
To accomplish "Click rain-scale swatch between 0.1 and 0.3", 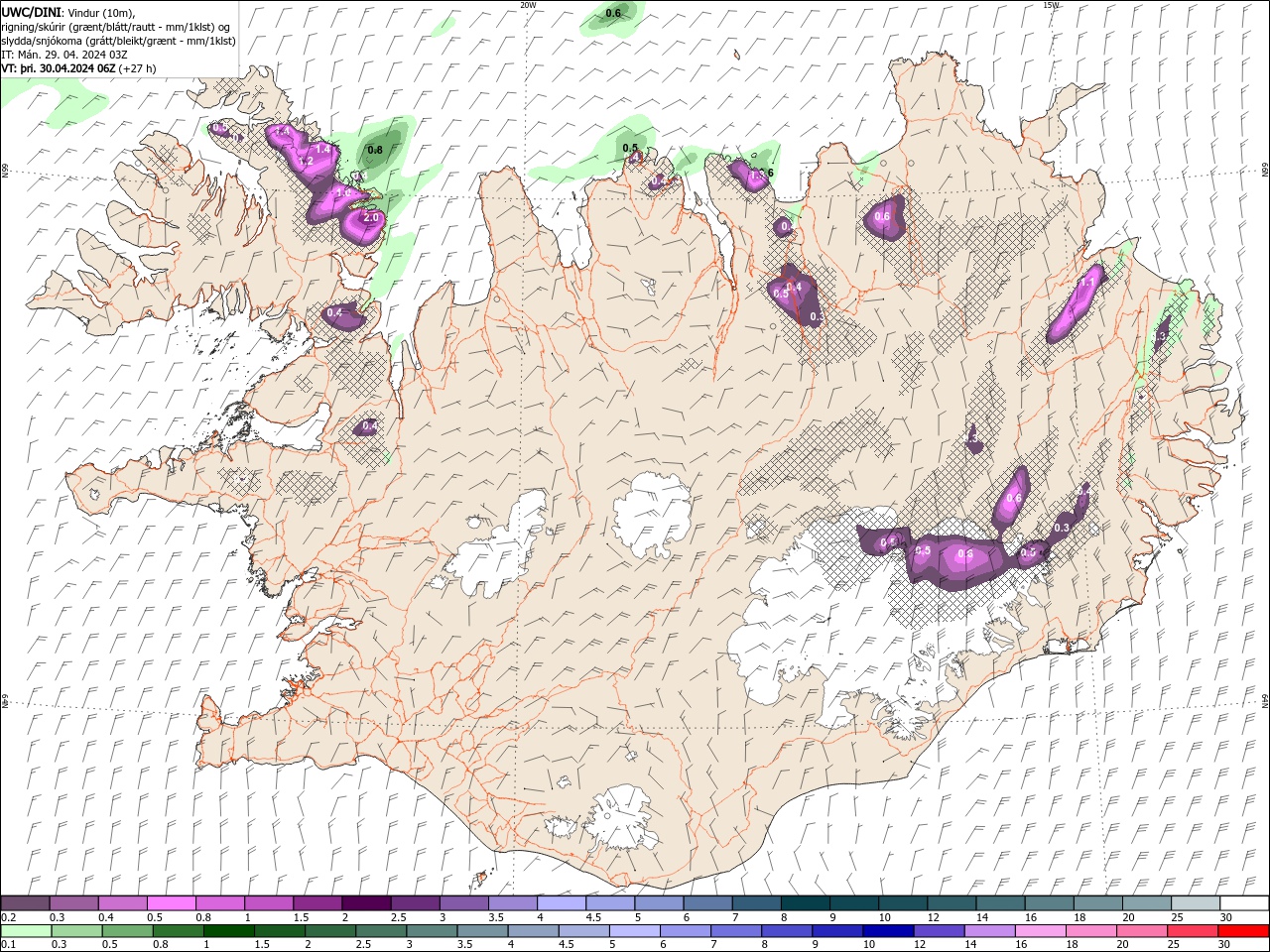I will pos(26,931).
